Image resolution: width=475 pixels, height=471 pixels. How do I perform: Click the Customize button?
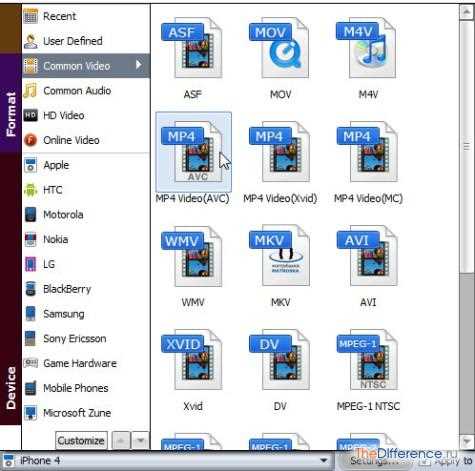click(x=81, y=441)
